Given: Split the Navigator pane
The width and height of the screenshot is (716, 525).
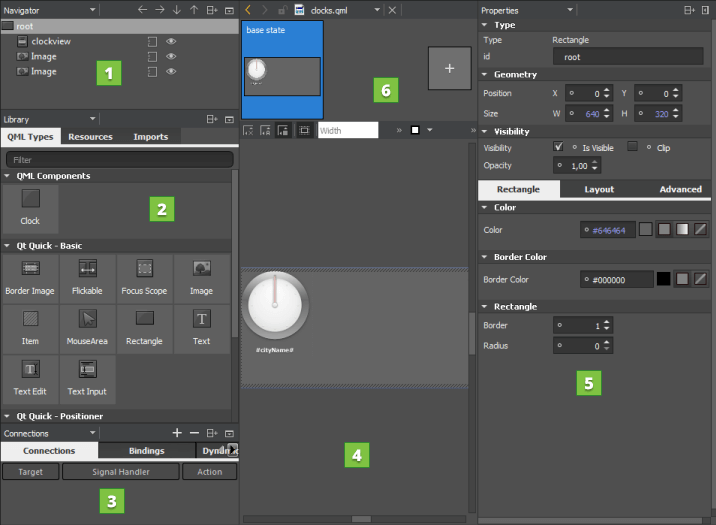Looking at the screenshot, I should coord(212,10).
